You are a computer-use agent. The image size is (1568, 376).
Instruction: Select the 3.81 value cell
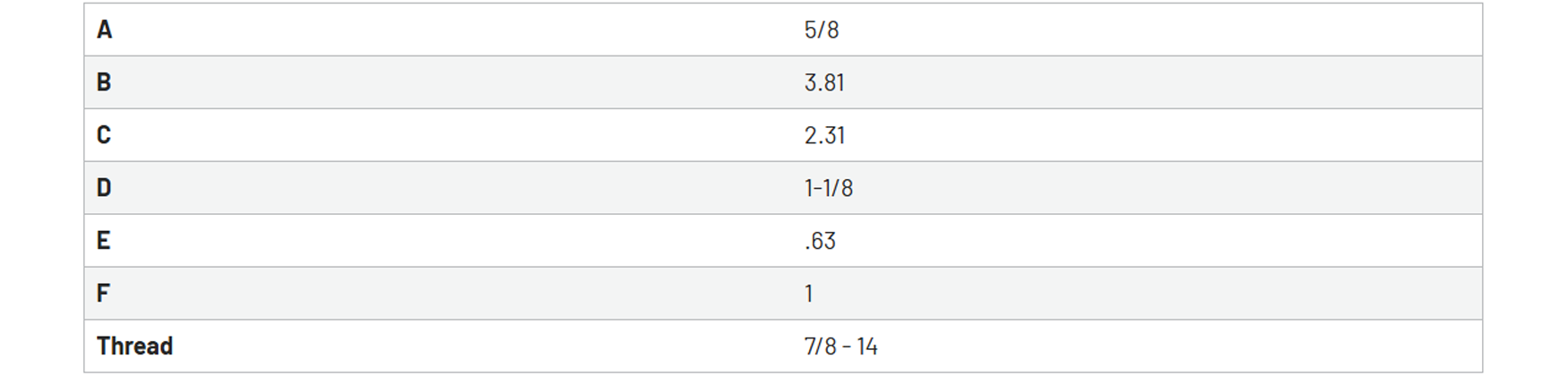pos(823,82)
